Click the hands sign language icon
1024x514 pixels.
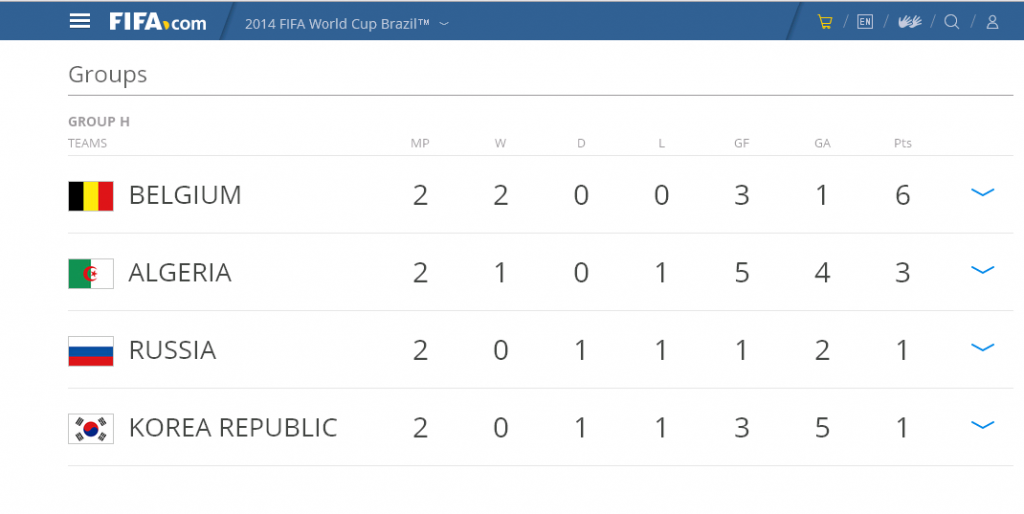tap(909, 22)
